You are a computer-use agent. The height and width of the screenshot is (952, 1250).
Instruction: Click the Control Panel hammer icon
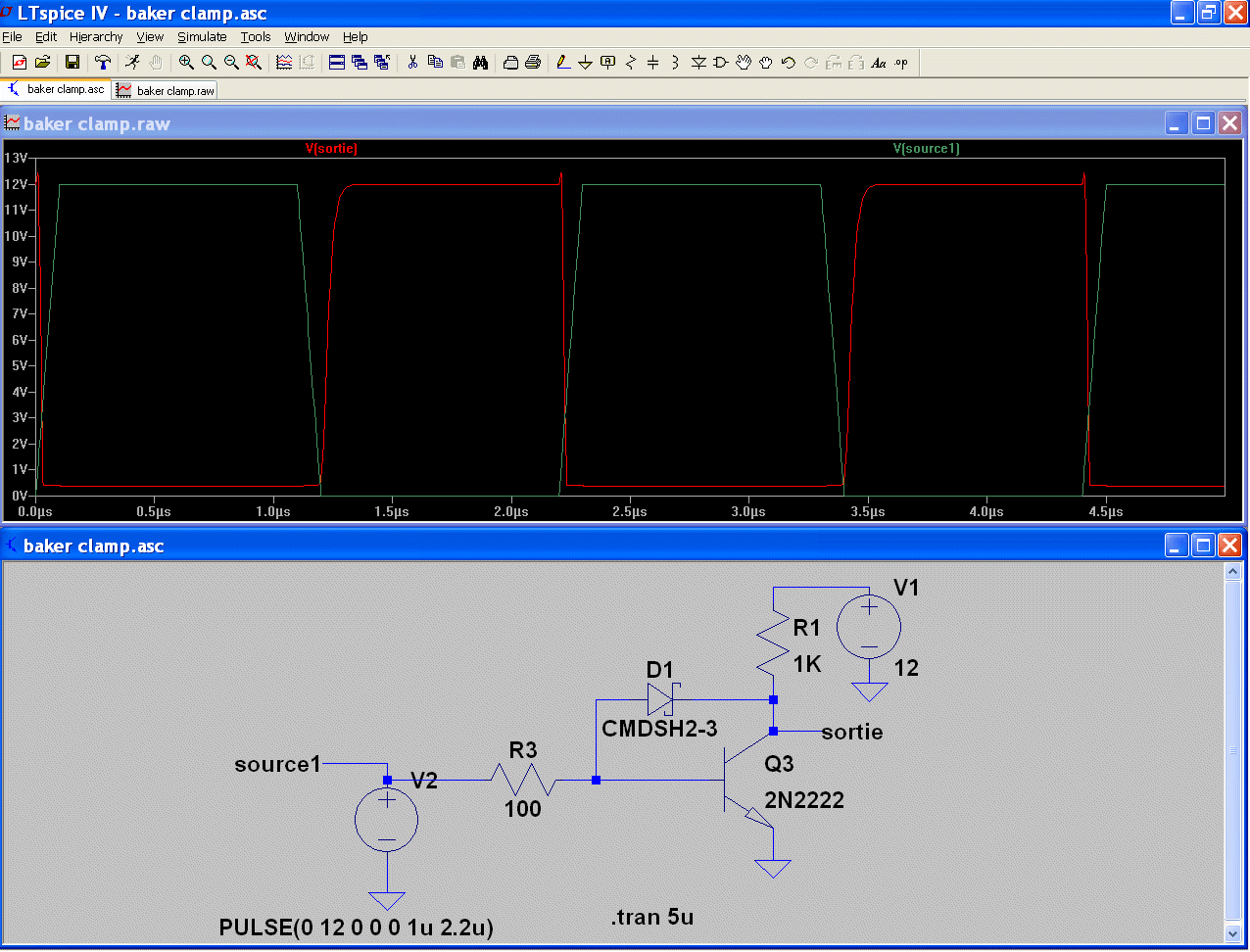click(102, 63)
